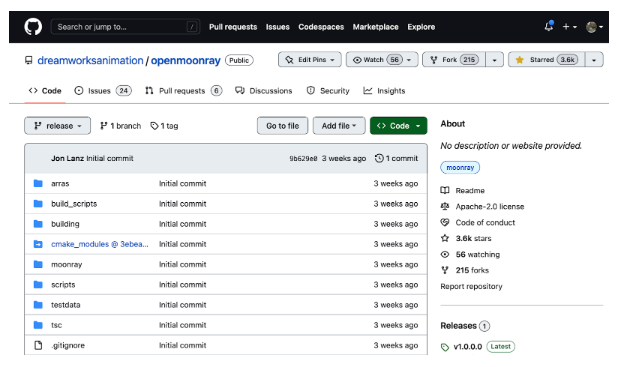Click the Readme book icon
This screenshot has height=367, width=621.
coord(445,190)
